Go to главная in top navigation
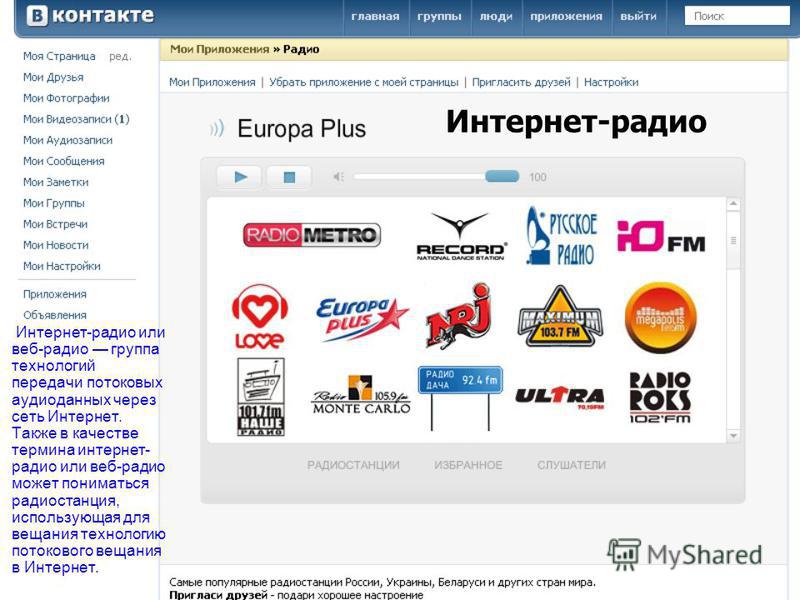The image size is (800, 600). 375,16
